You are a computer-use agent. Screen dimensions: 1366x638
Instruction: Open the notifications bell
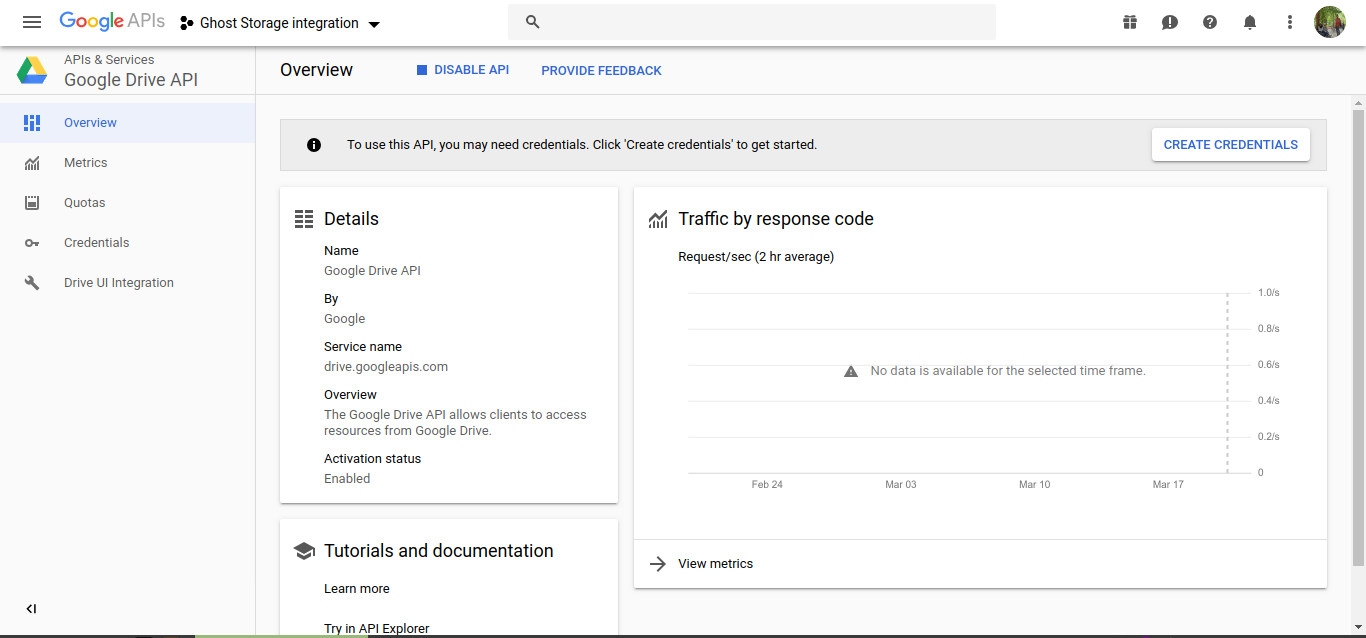[1250, 22]
